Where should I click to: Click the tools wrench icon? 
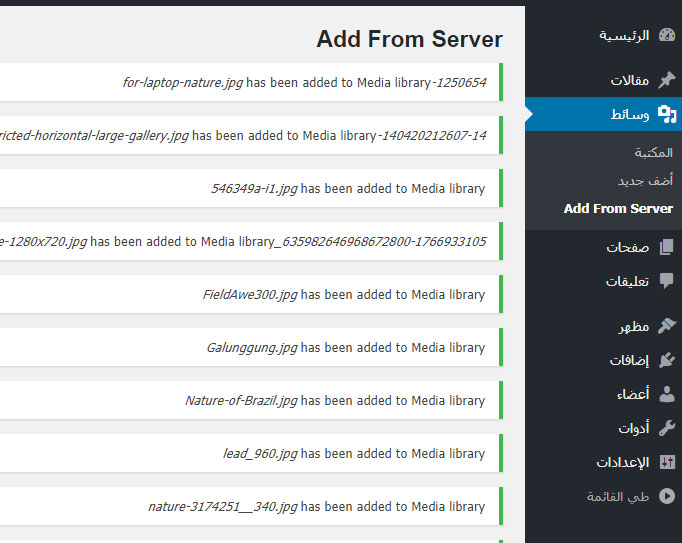click(x=667, y=428)
